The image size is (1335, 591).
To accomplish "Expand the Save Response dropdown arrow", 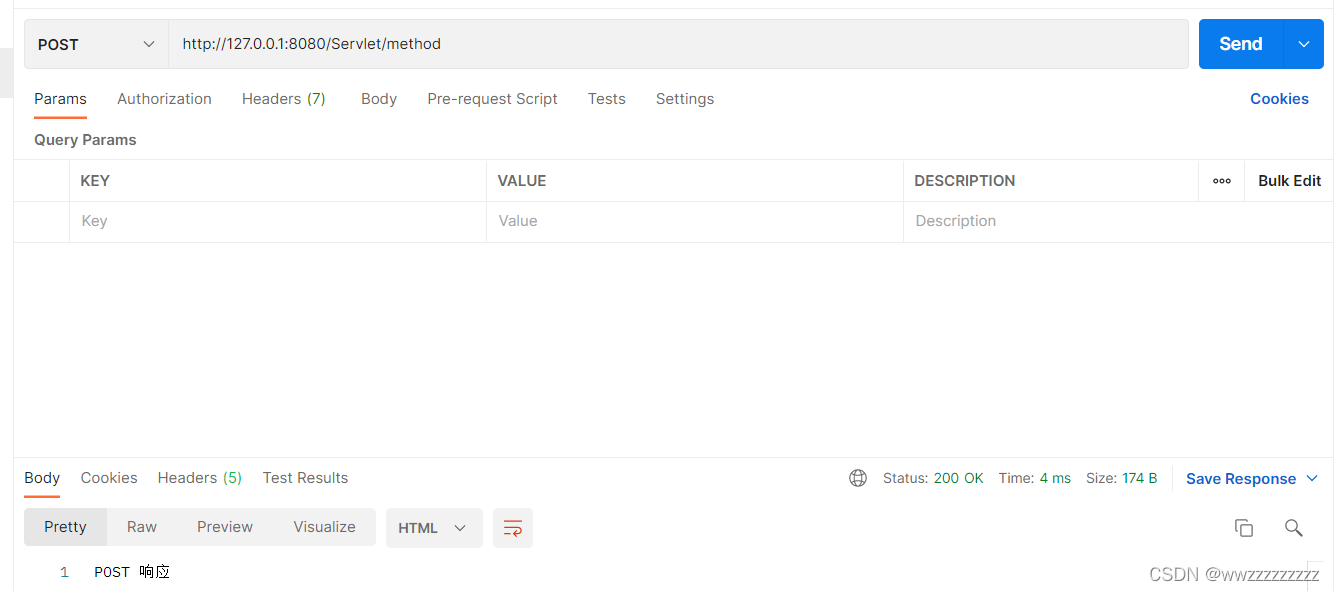I will coord(1313,479).
